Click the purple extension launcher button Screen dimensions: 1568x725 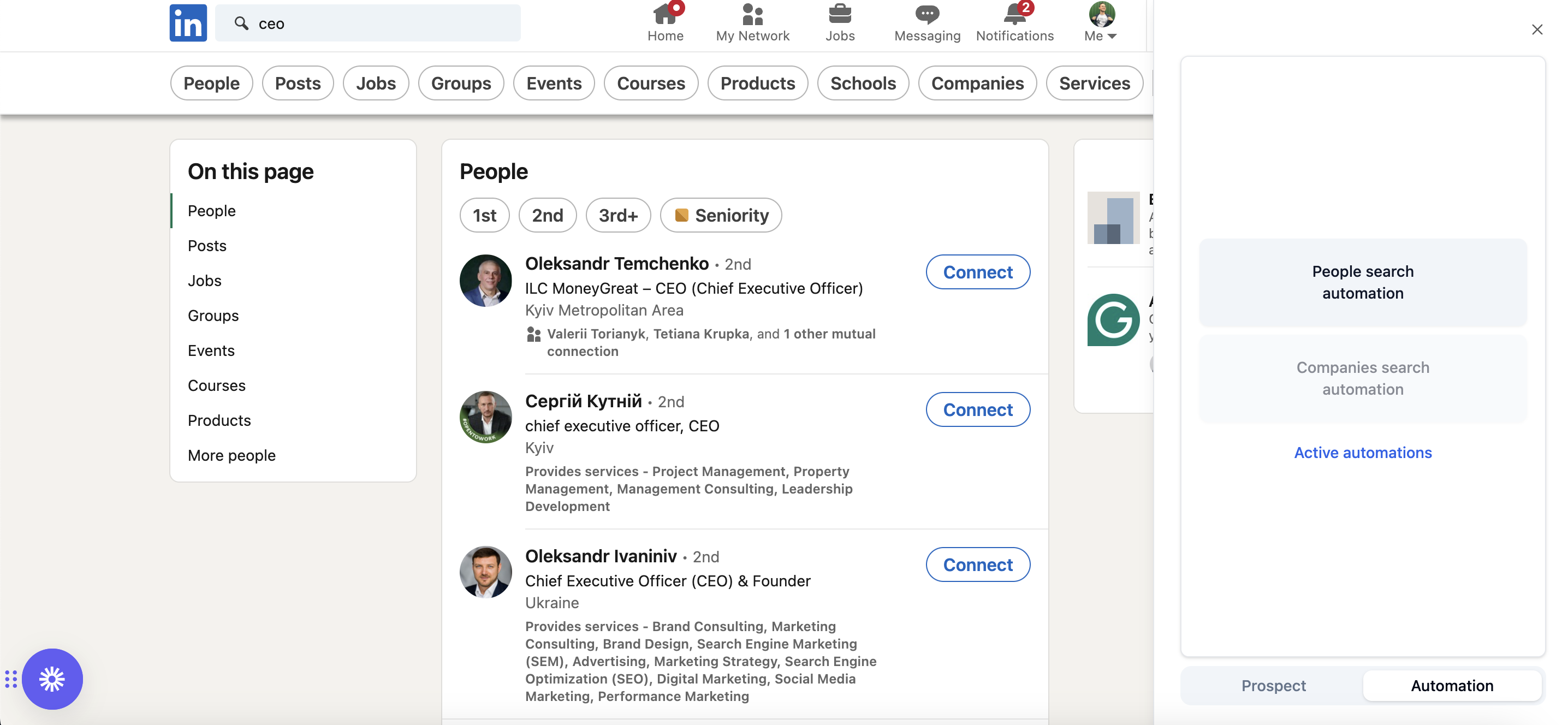(52, 679)
